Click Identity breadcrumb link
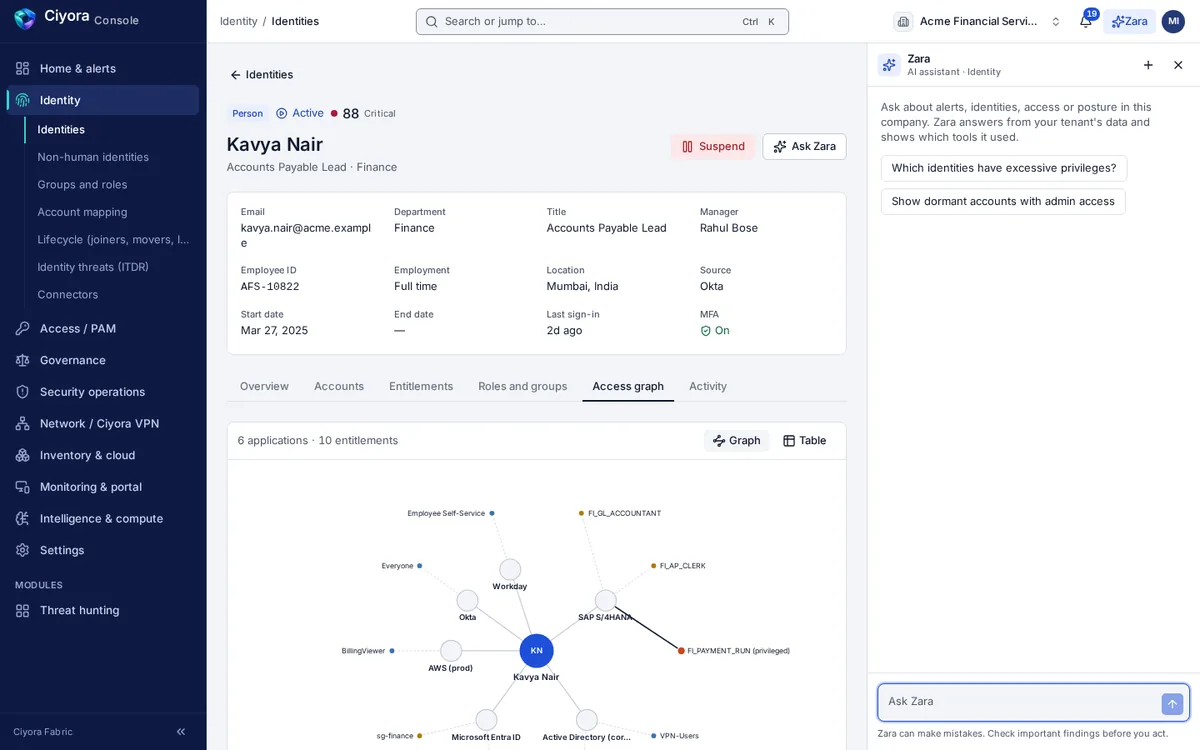 coord(238,21)
